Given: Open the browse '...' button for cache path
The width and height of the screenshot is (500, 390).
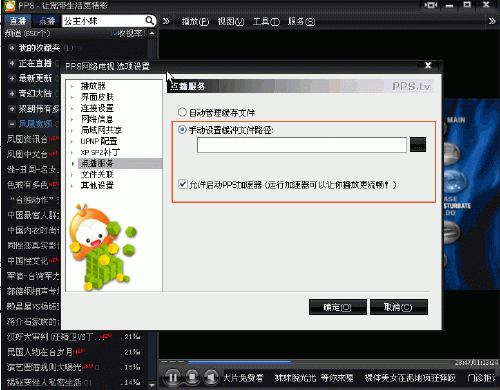Looking at the screenshot, I should click(x=418, y=145).
